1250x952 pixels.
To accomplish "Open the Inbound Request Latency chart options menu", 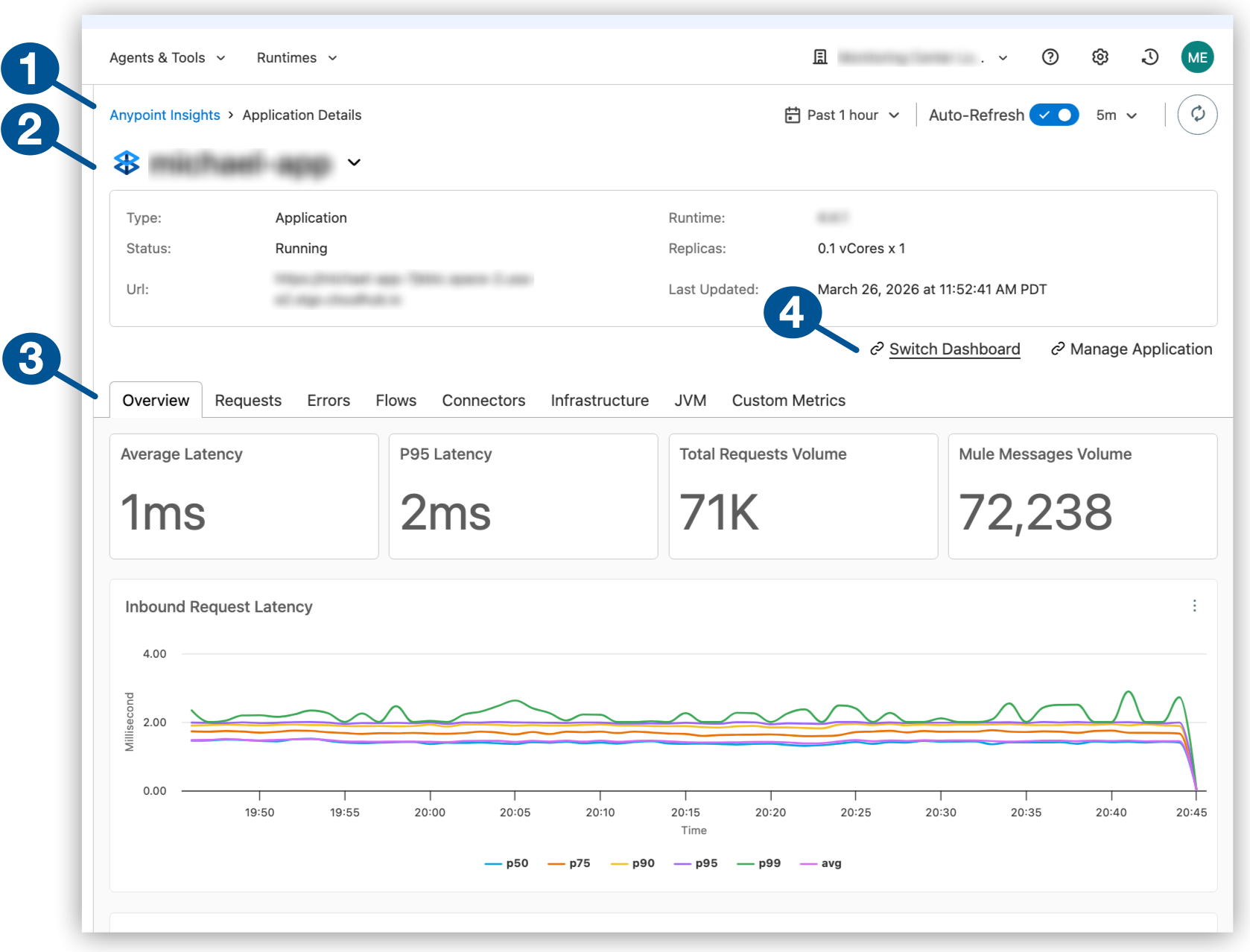I will pyautogui.click(x=1195, y=606).
